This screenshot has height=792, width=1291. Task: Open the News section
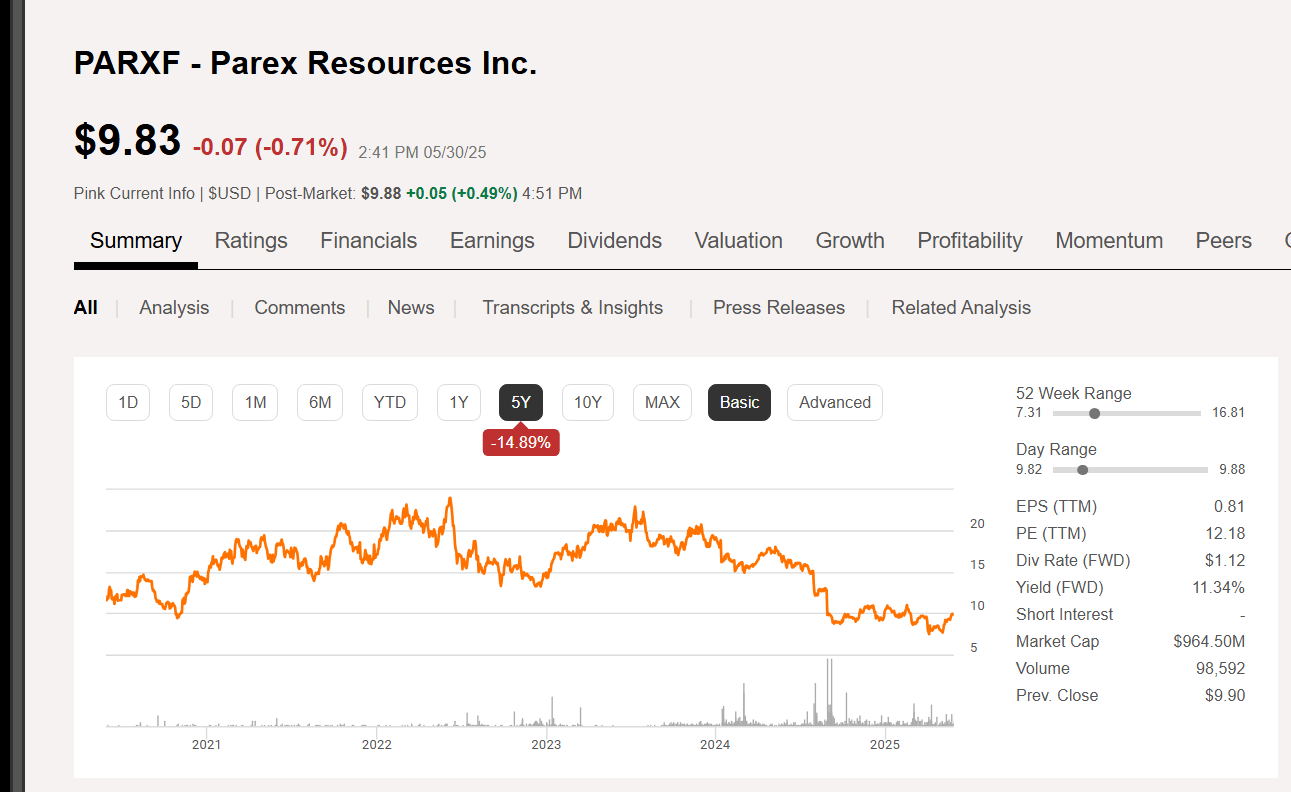pos(411,307)
